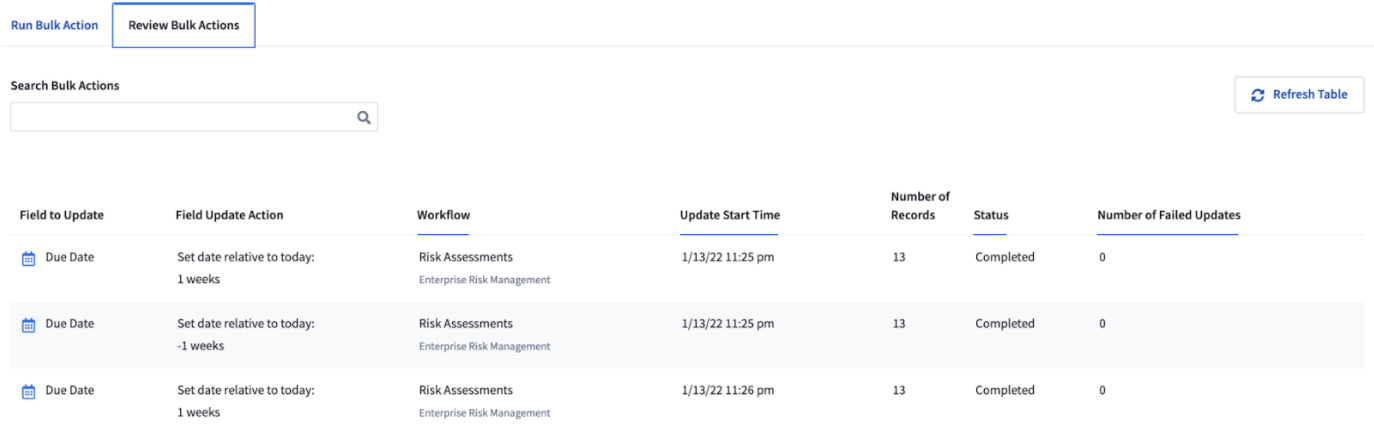Click the Field Update Action column header
This screenshot has width=1374, height=436.
(229, 215)
